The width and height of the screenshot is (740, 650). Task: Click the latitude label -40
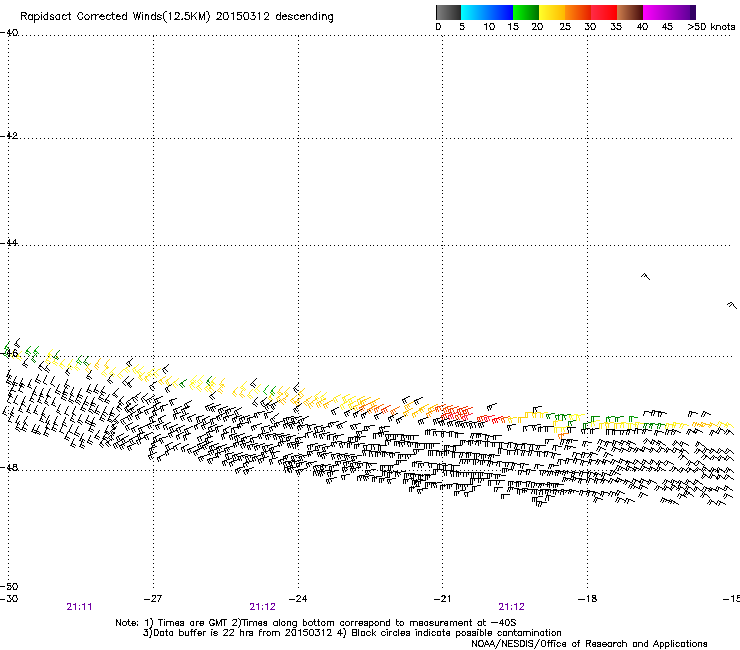[x=9, y=33]
